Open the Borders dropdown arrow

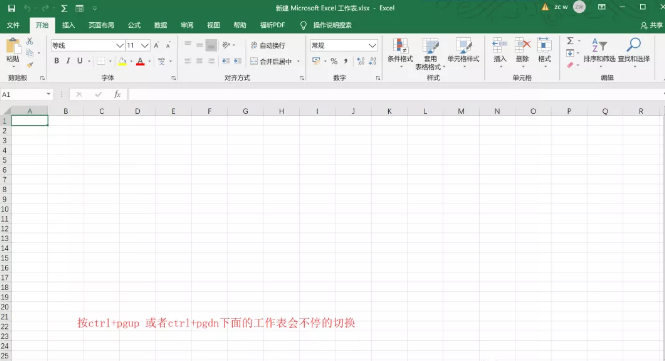[x=110, y=62]
